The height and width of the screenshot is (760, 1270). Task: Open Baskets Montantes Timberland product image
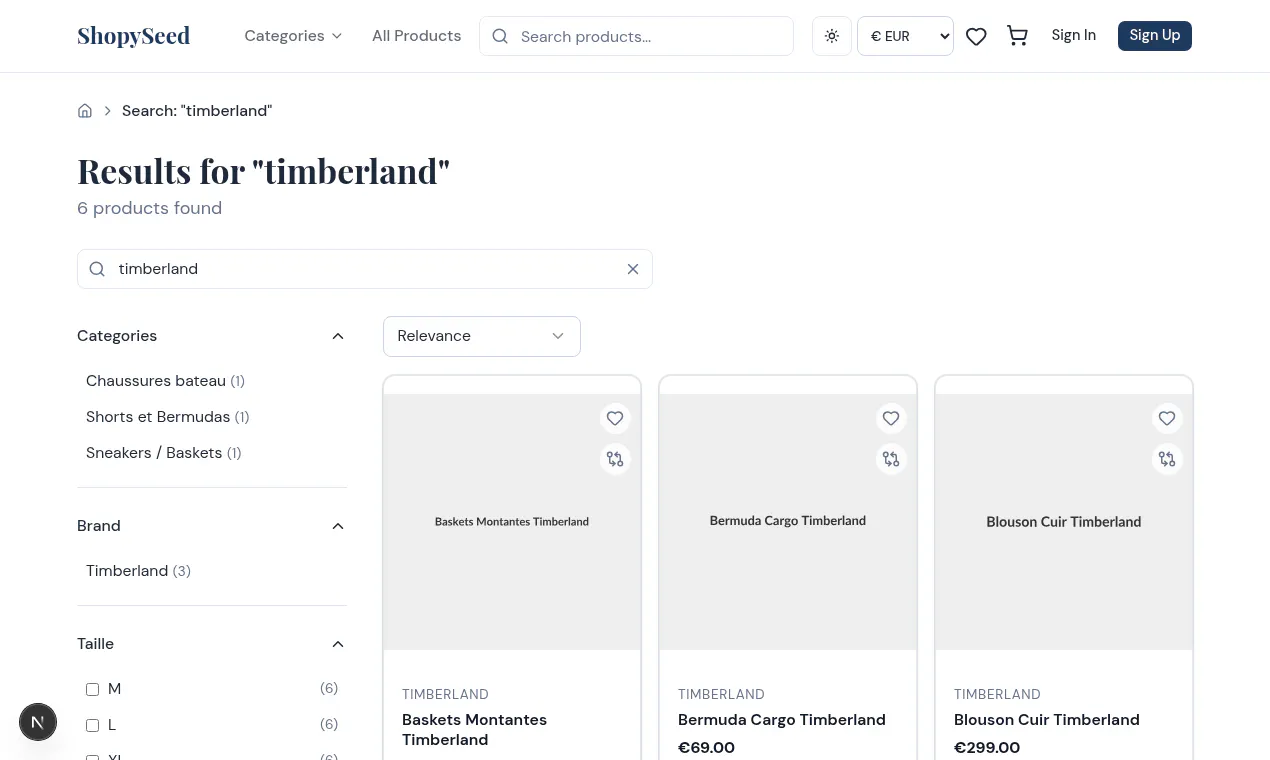click(x=512, y=522)
